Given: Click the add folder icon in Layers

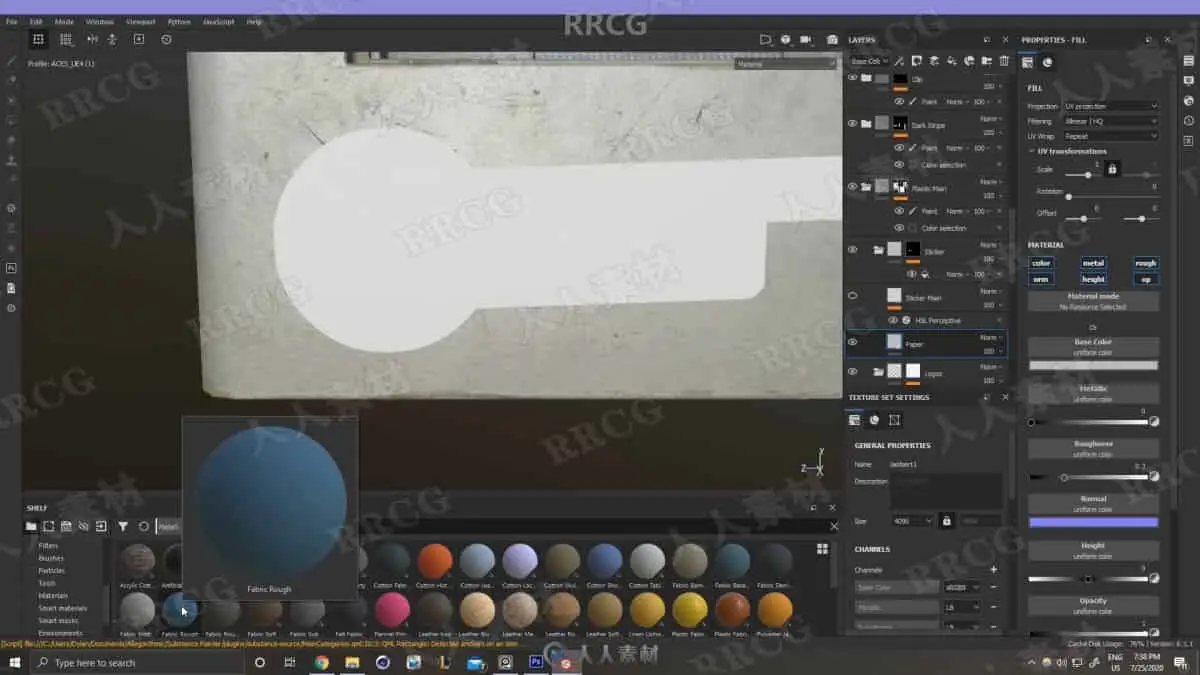Looking at the screenshot, I should click(x=987, y=61).
